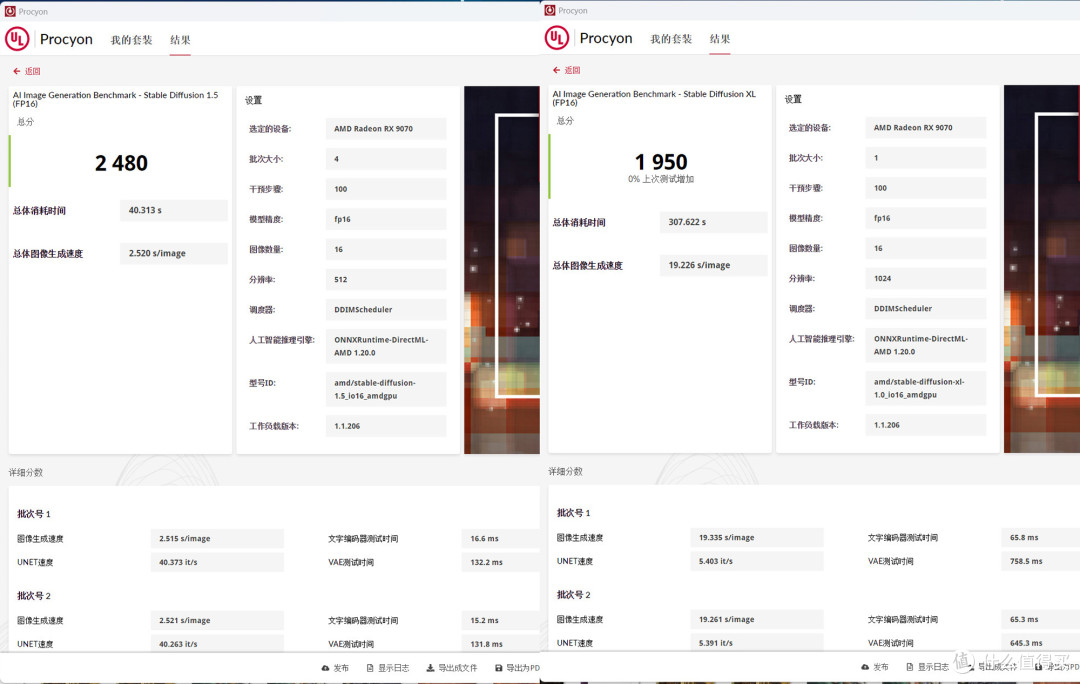Image resolution: width=1080 pixels, height=684 pixels.
Task: Click the 2.520 s/image speed value
Action: 174,253
